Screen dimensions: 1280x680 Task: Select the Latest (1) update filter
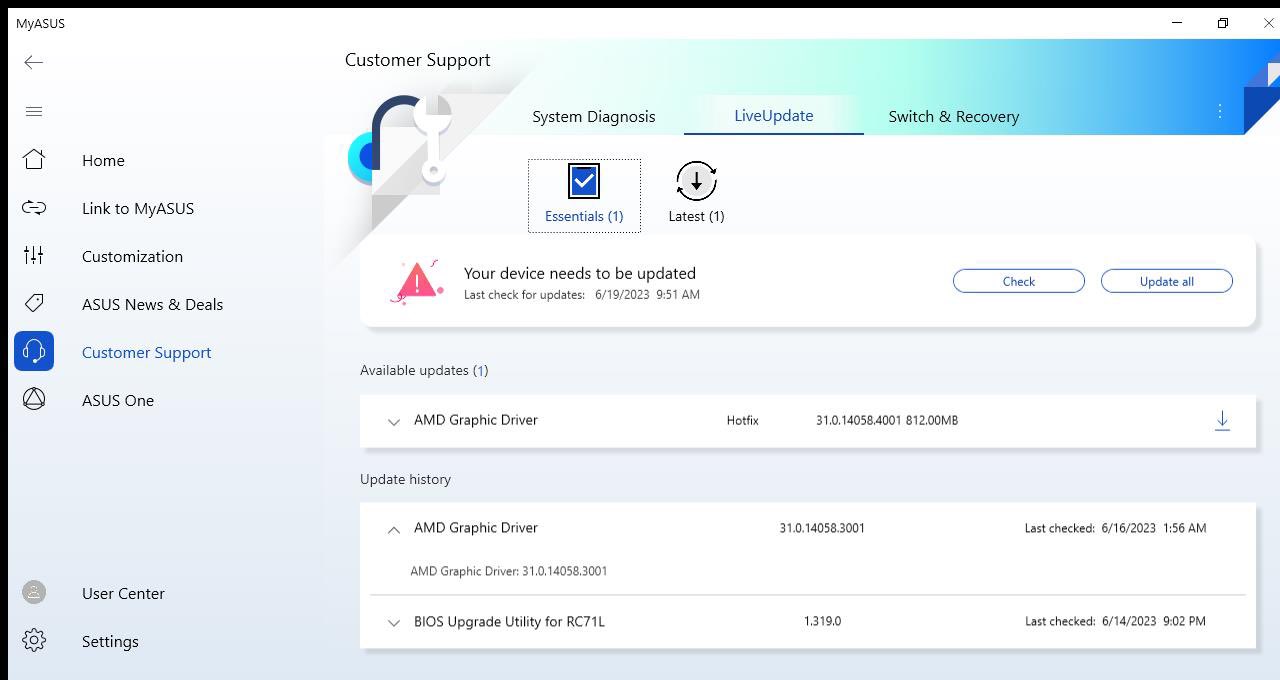click(696, 195)
